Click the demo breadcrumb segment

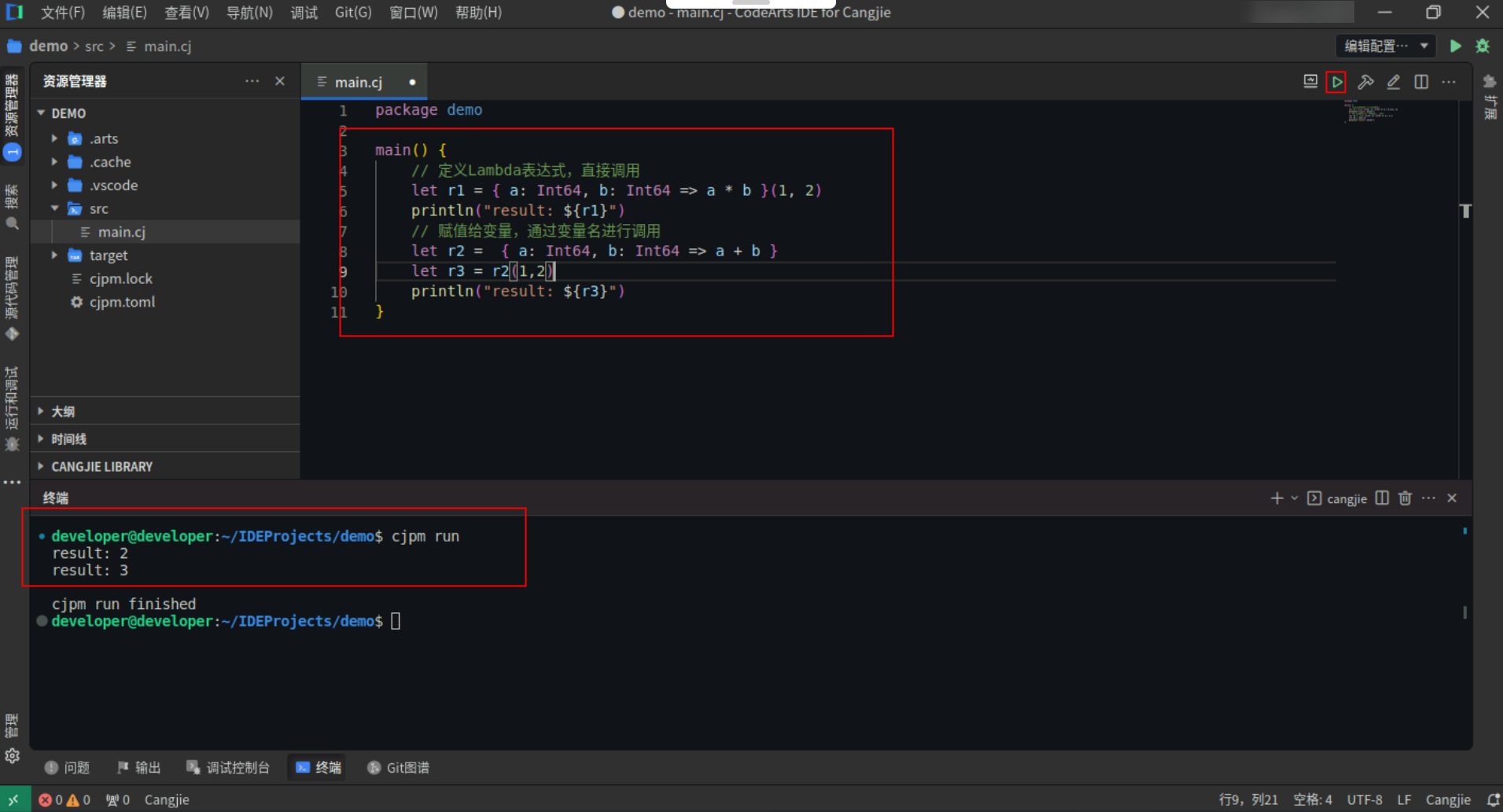tap(48, 46)
